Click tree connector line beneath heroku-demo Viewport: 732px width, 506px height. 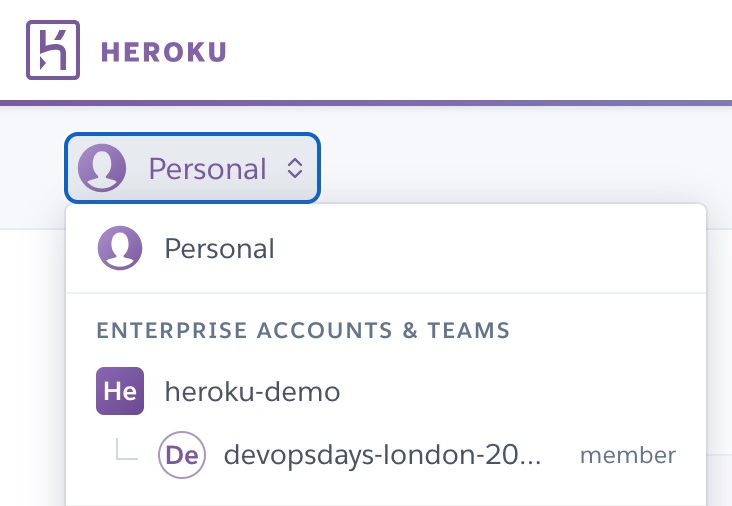click(127, 450)
